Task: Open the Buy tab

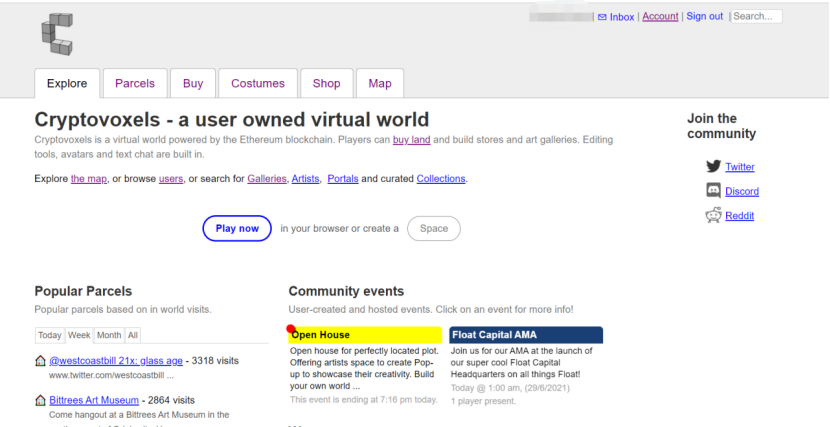Action: 193,83
